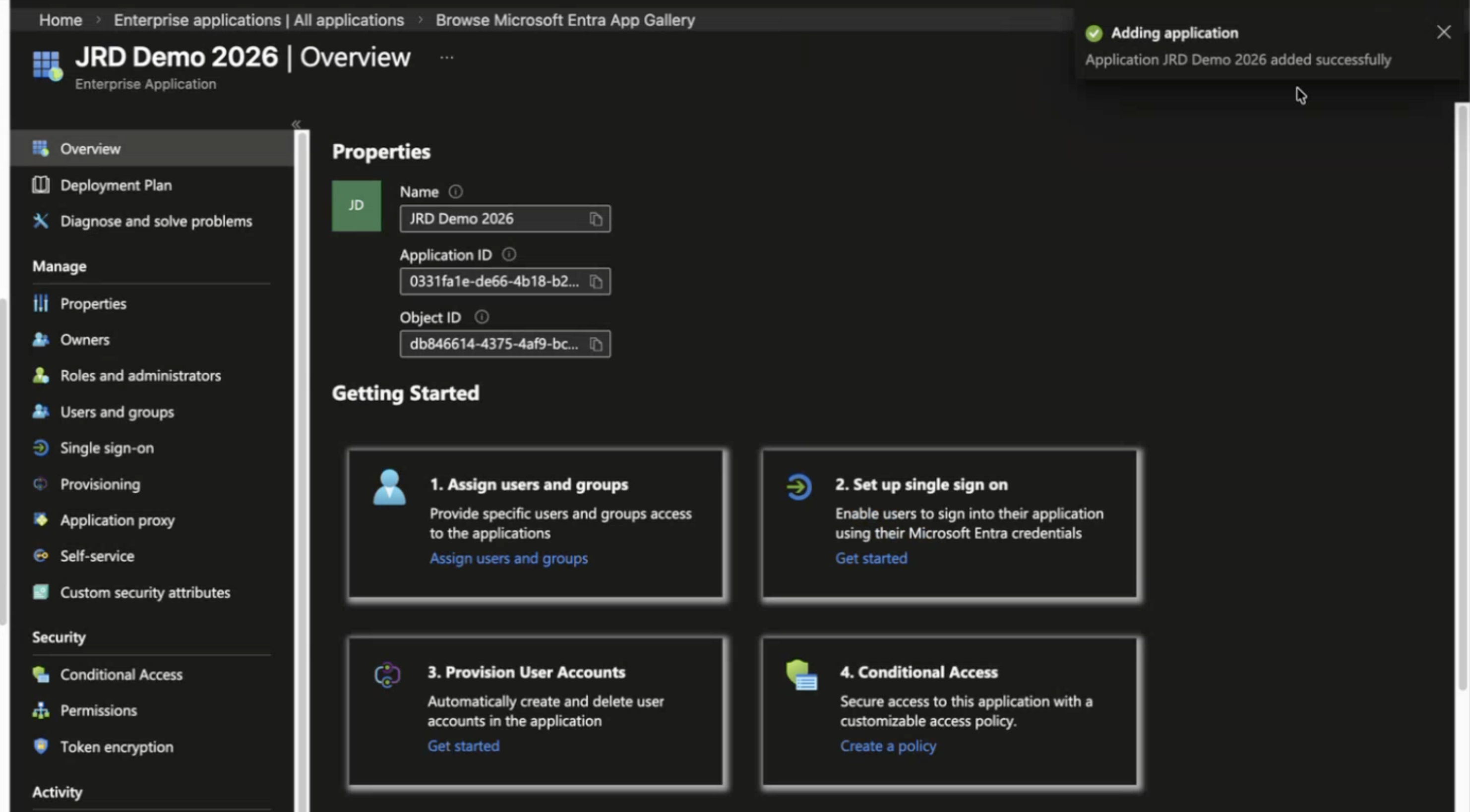Copy the Object ID value
Screen dimensions: 1470x812
596,345
